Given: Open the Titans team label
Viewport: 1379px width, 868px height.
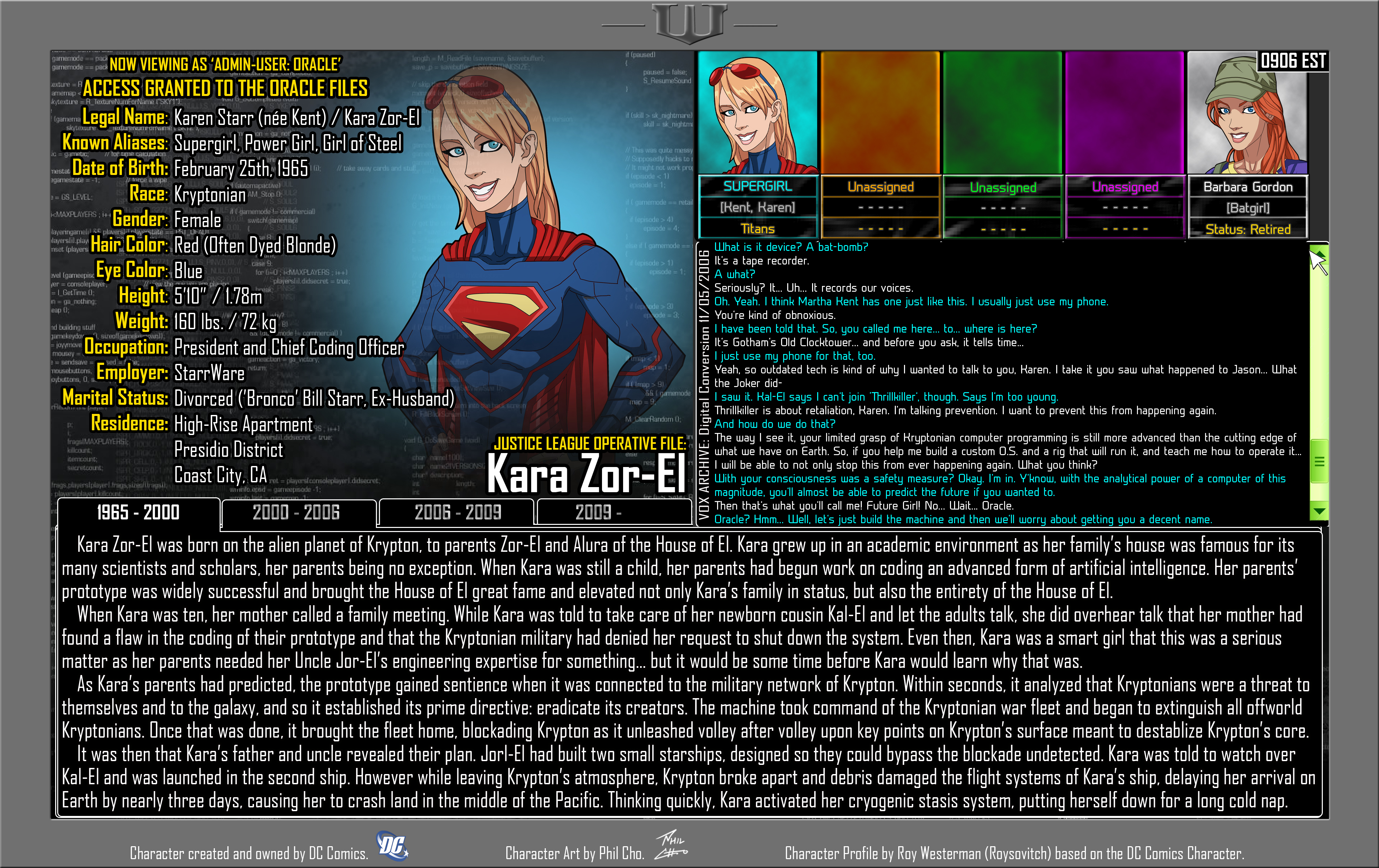Looking at the screenshot, I should pyautogui.click(x=758, y=228).
